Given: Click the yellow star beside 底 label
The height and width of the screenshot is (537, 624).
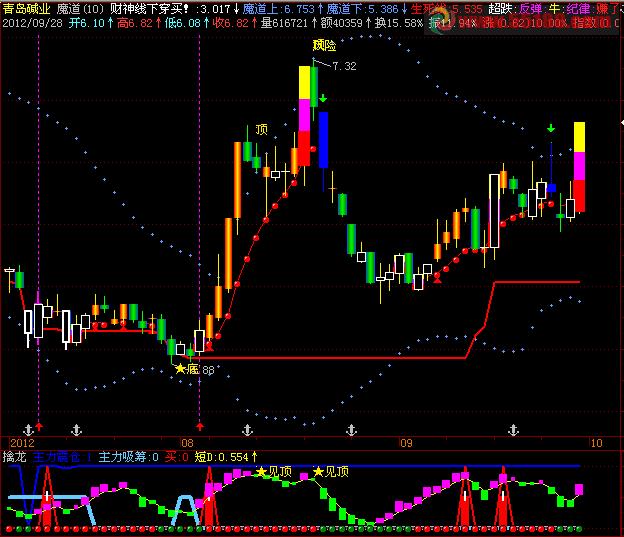Looking at the screenshot, I should click(181, 369).
